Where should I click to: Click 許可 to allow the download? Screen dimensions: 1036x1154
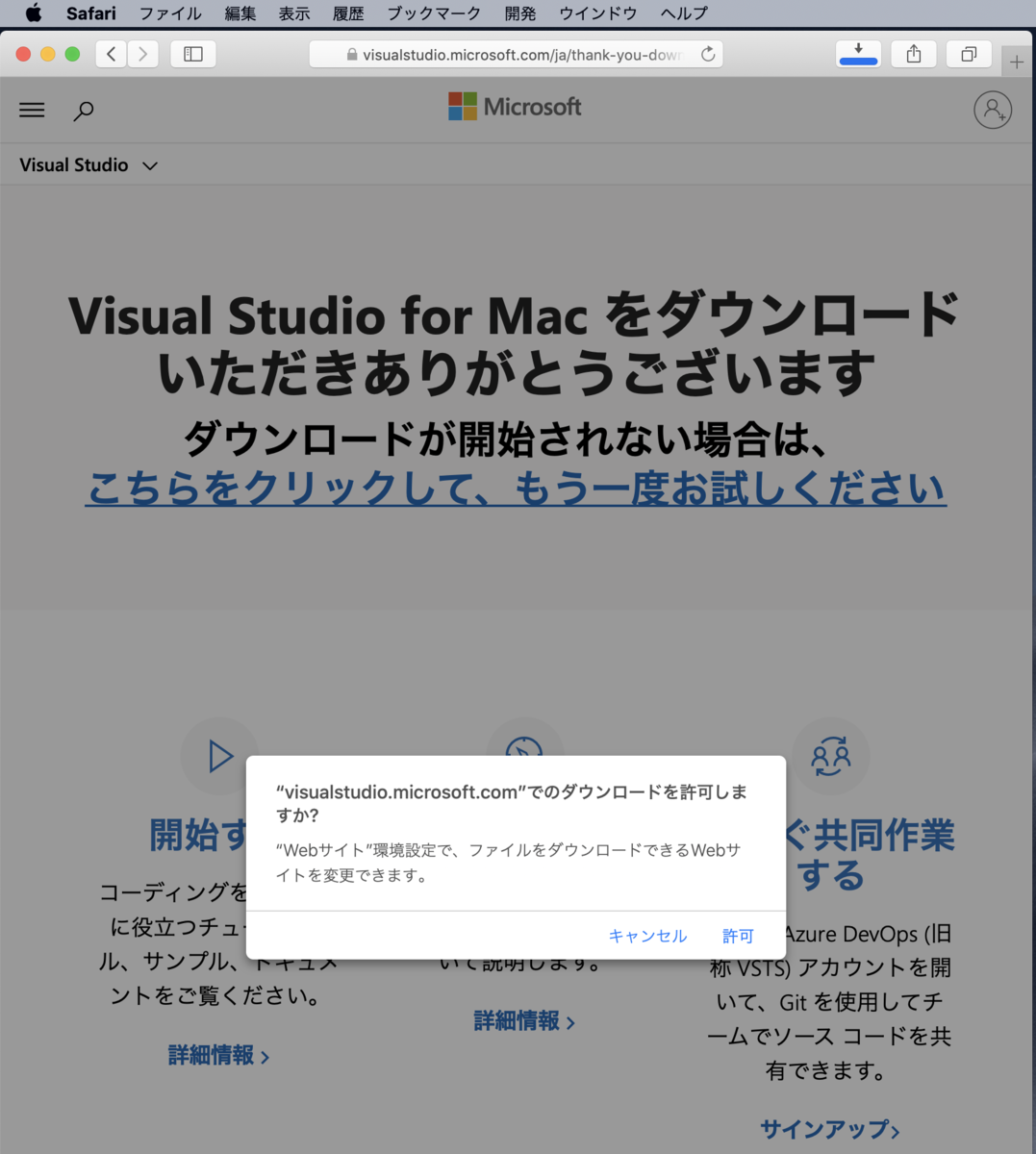point(738,935)
